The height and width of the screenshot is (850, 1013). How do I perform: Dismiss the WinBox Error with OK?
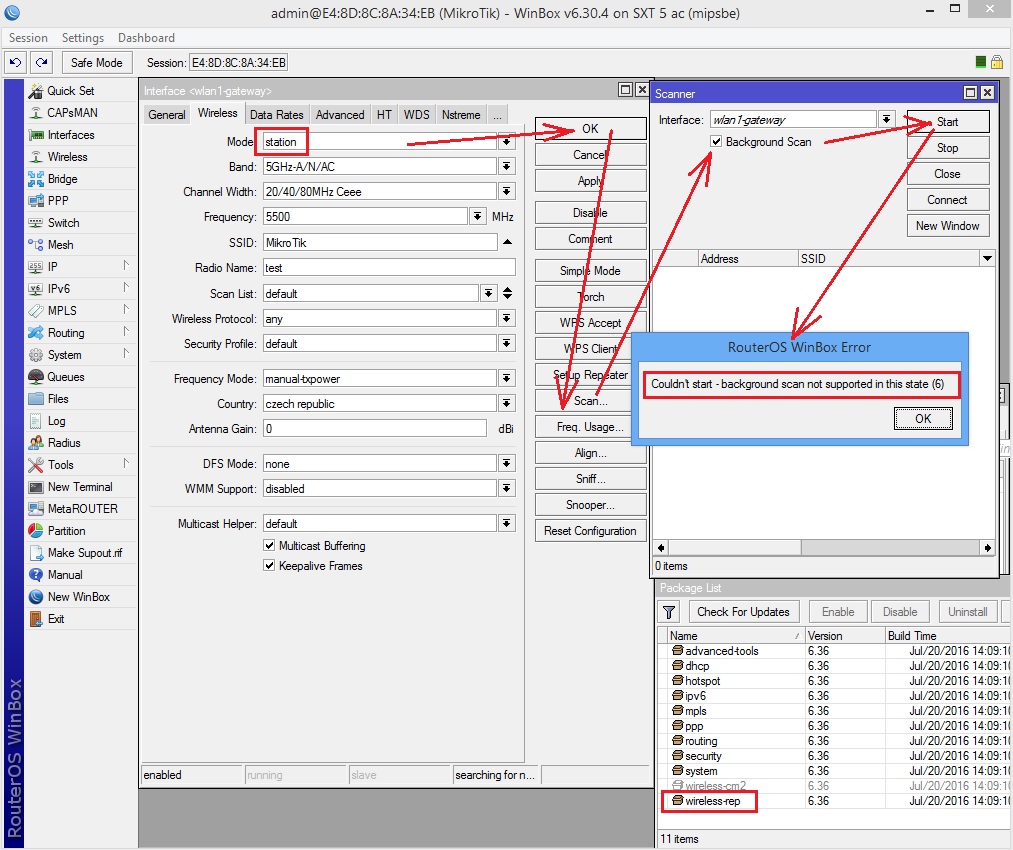tap(923, 419)
